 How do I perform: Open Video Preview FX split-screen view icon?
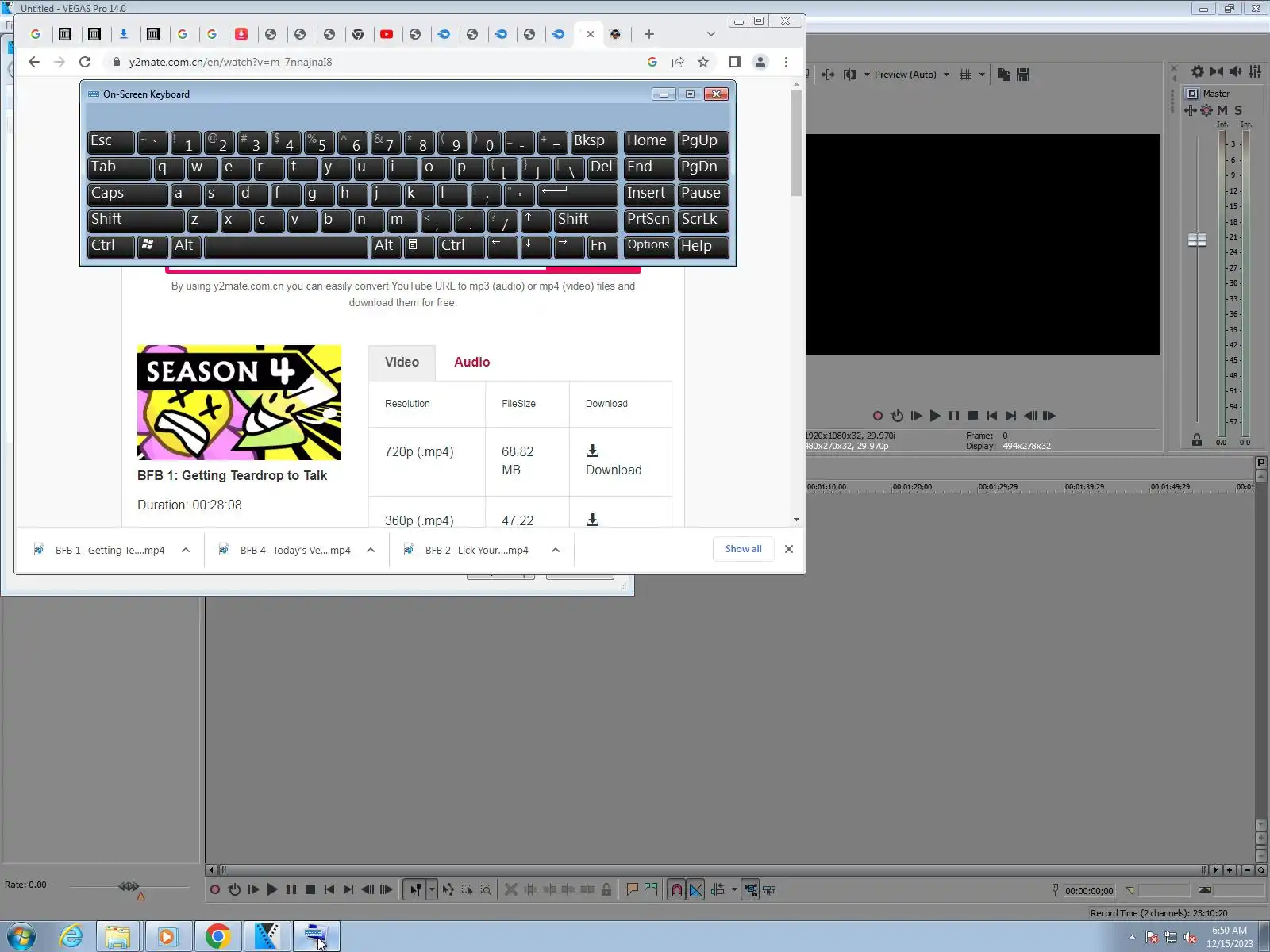[850, 75]
